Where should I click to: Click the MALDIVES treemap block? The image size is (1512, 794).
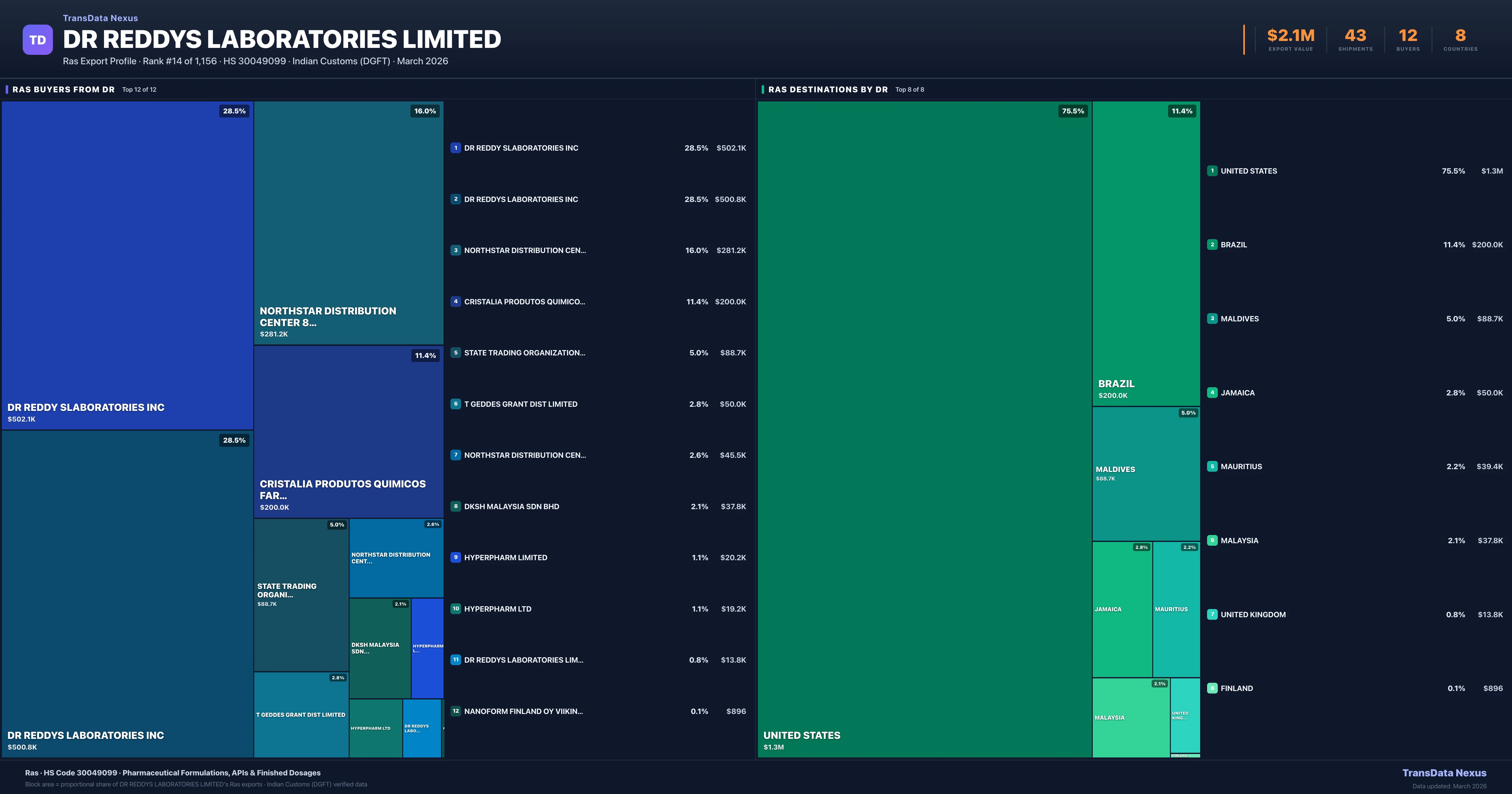click(x=1146, y=473)
